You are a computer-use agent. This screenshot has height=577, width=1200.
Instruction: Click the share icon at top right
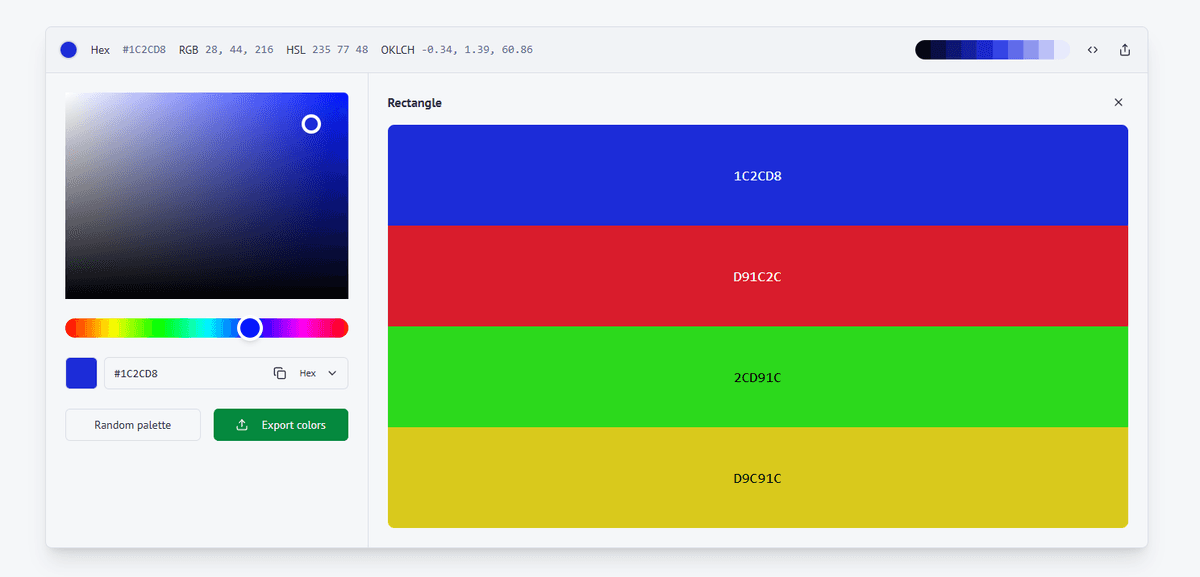tap(1124, 49)
